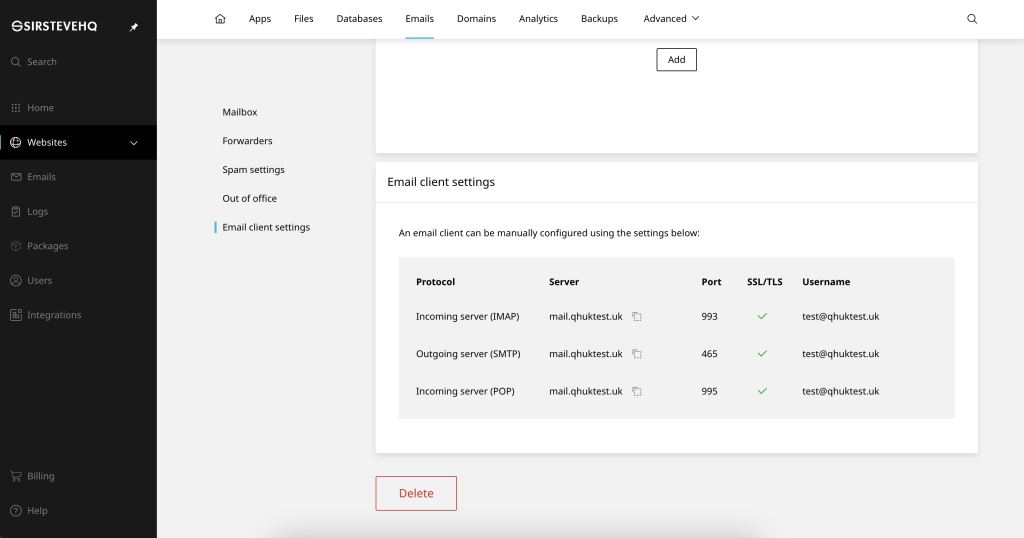This screenshot has width=1024, height=538.
Task: Click the red Delete button
Action: pos(416,494)
